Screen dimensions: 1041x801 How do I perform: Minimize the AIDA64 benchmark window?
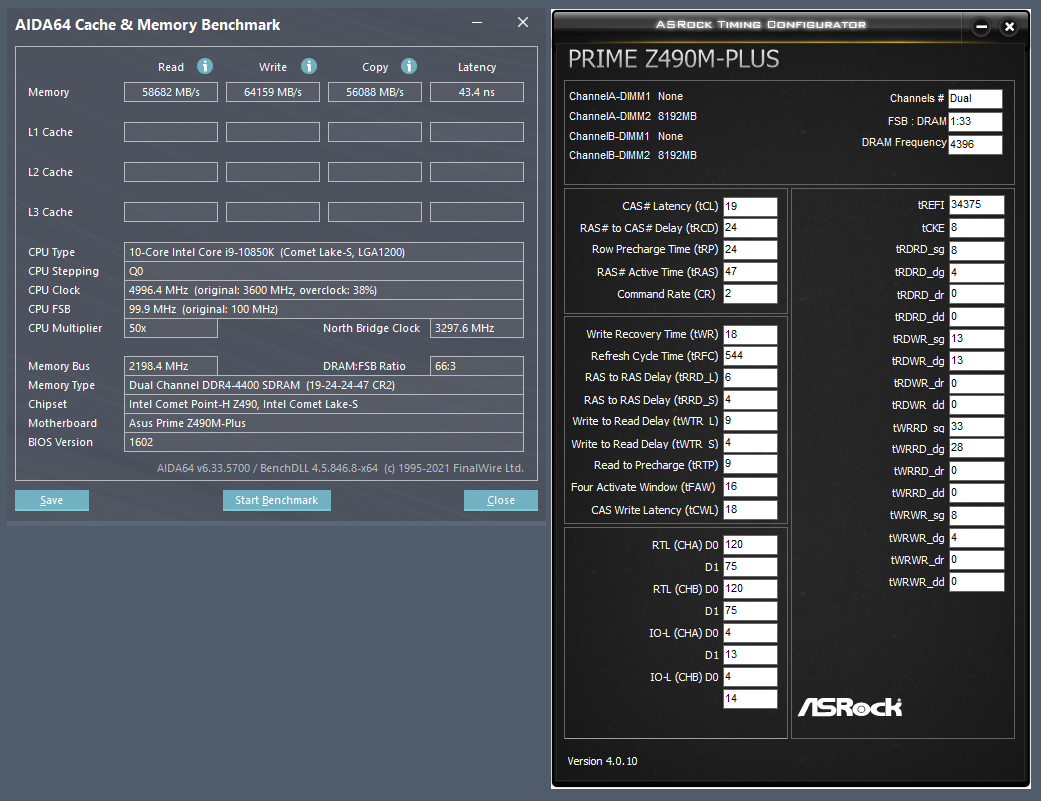477,23
